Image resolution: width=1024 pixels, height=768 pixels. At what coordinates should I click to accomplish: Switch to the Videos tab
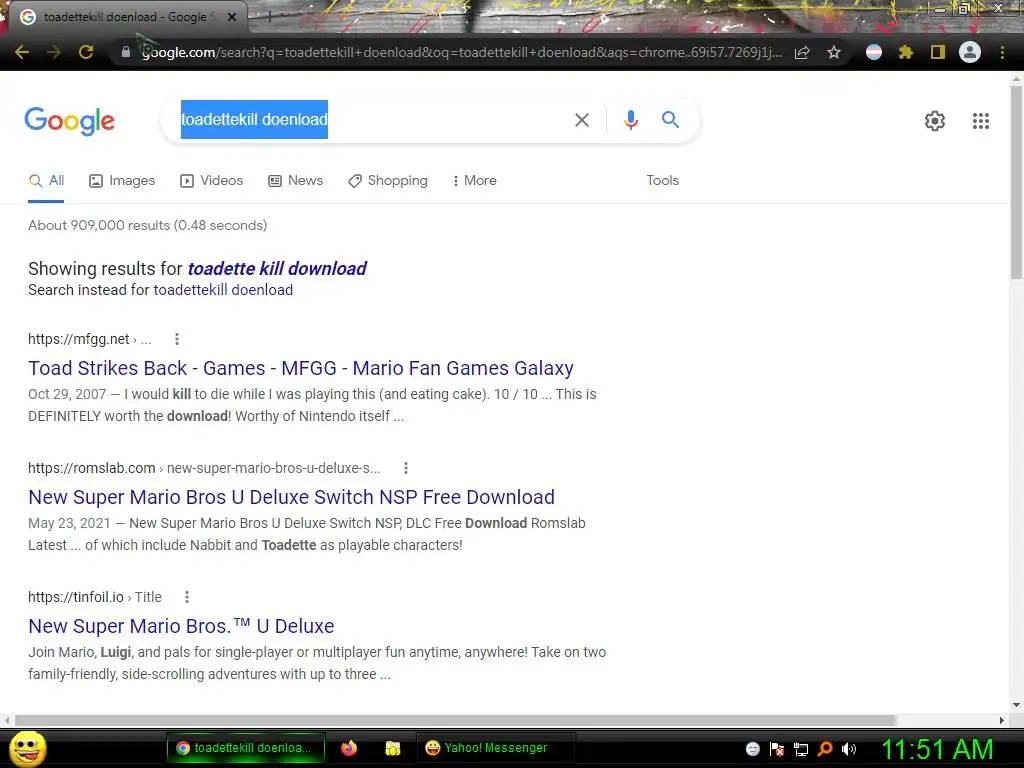pyautogui.click(x=212, y=181)
